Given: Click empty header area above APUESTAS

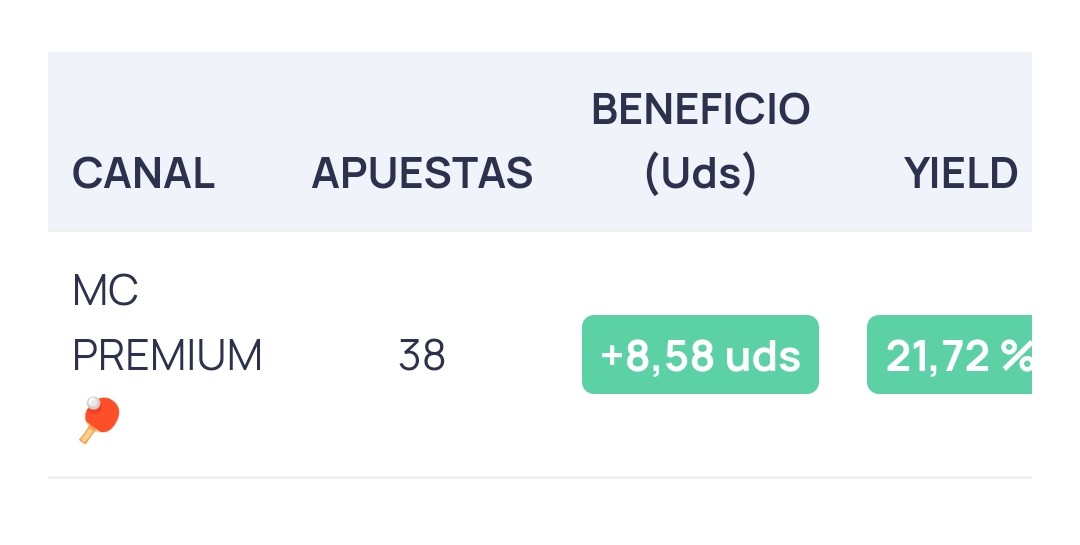Looking at the screenshot, I should point(422,103).
